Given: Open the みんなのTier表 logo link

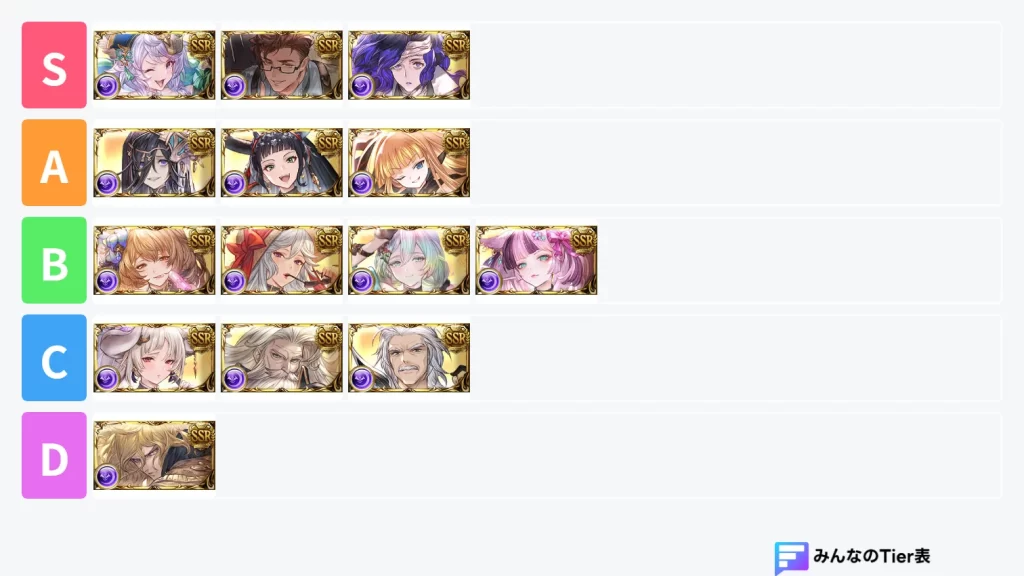Looking at the screenshot, I should tap(852, 557).
